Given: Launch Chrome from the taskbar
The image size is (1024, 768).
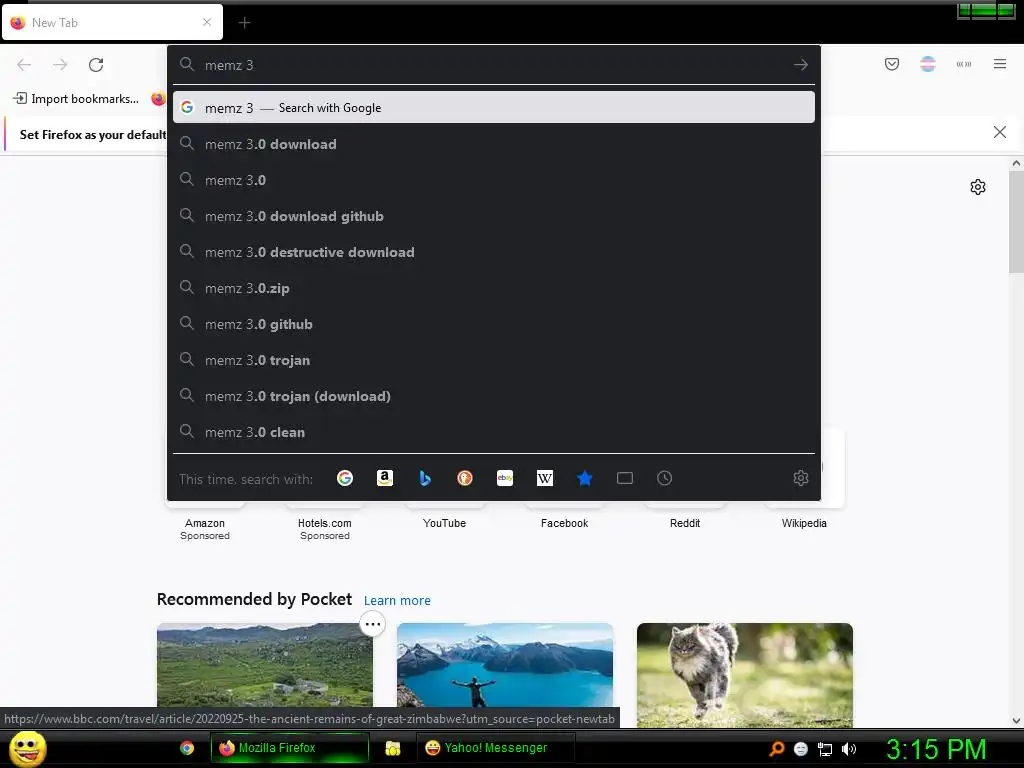Looking at the screenshot, I should click(187, 748).
